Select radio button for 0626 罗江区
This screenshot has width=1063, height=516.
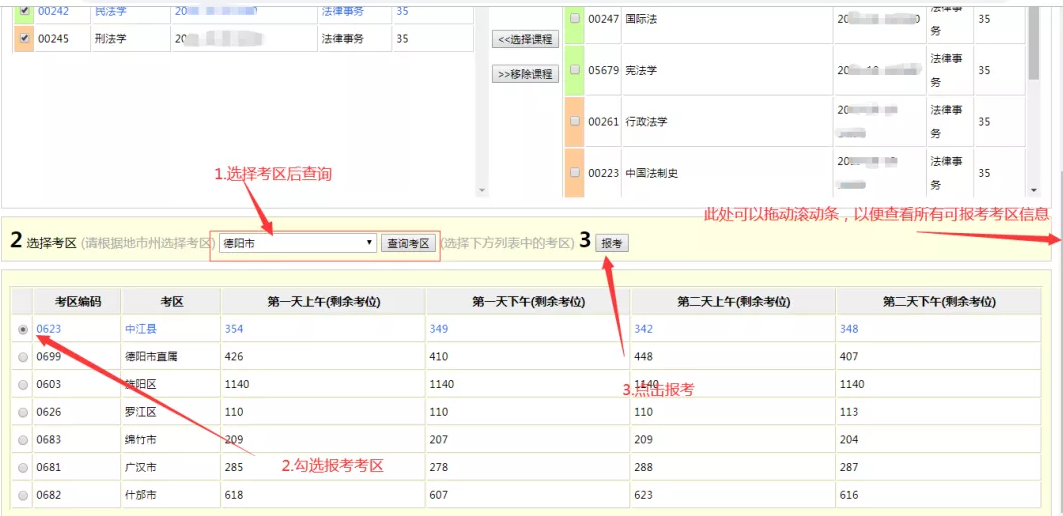point(24,412)
